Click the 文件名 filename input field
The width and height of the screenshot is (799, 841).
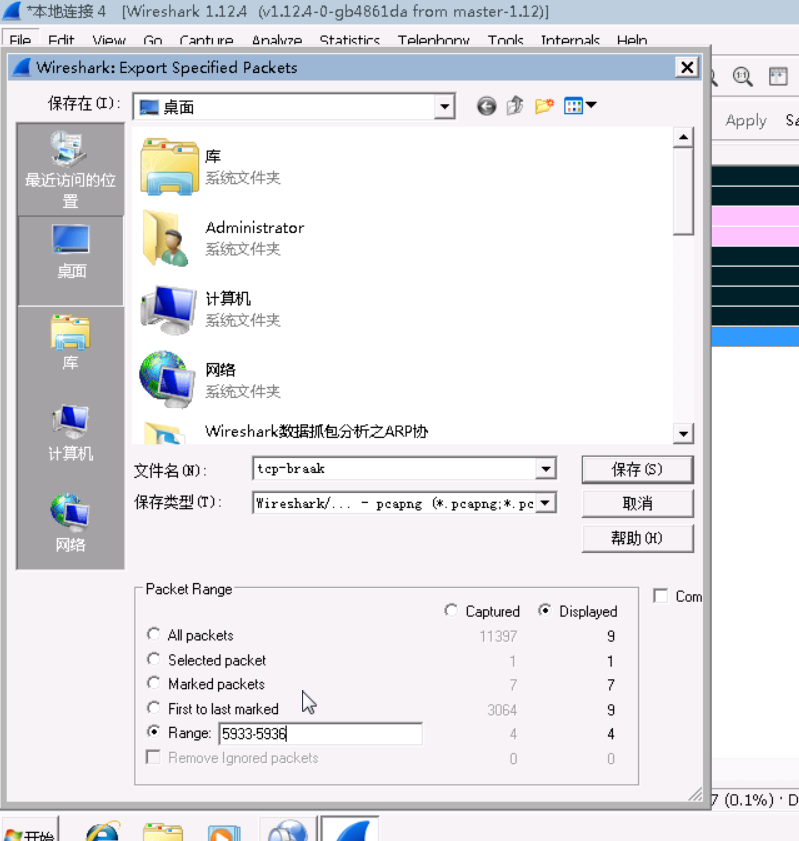[x=394, y=469]
